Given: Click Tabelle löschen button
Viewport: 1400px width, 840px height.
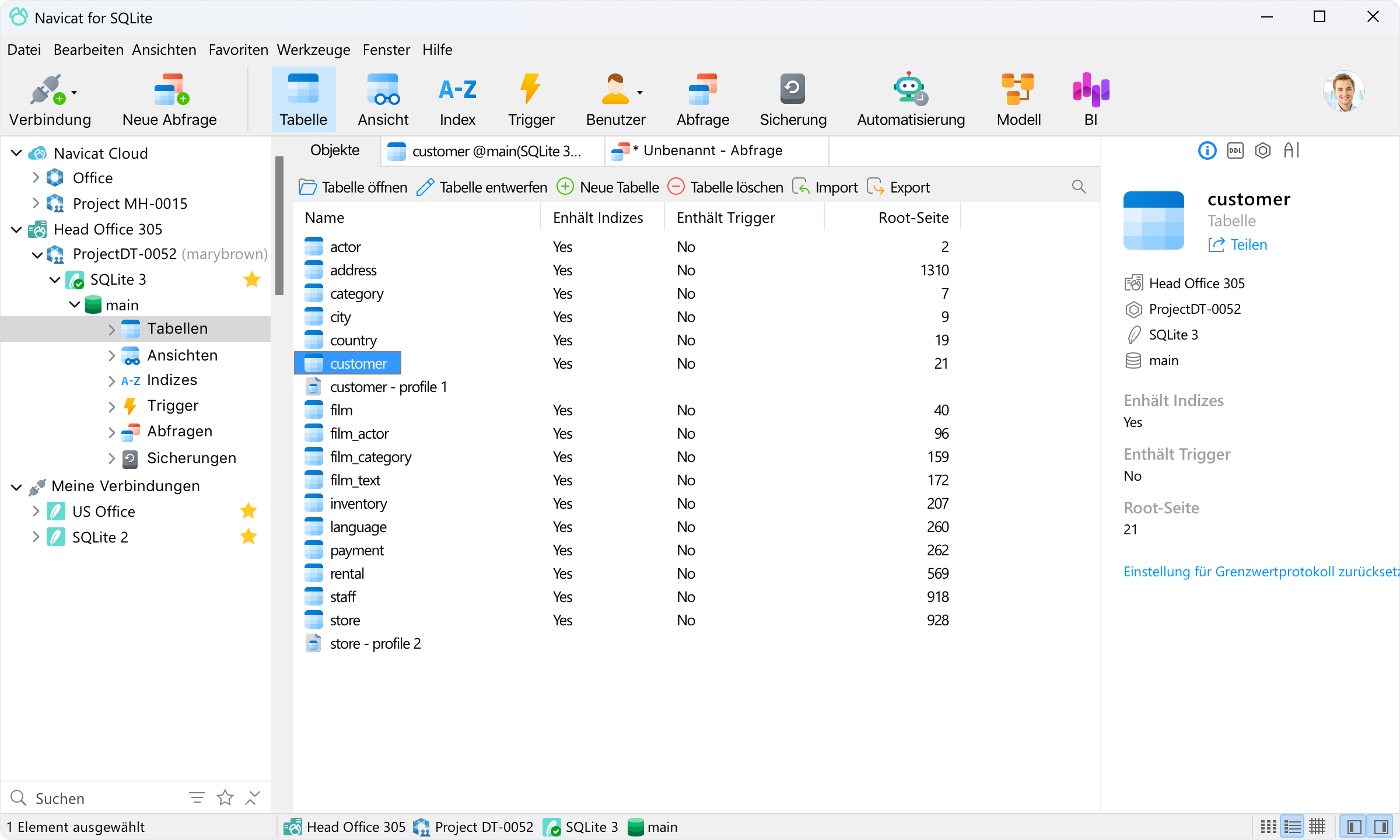Looking at the screenshot, I should click(725, 187).
